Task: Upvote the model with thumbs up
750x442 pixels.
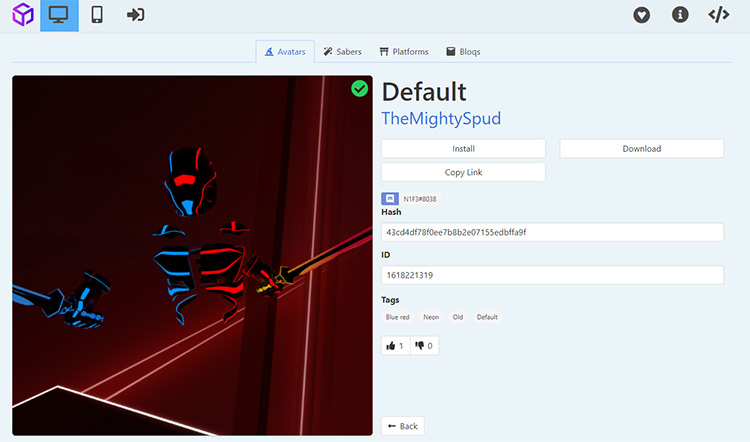Action: pyautogui.click(x=396, y=345)
